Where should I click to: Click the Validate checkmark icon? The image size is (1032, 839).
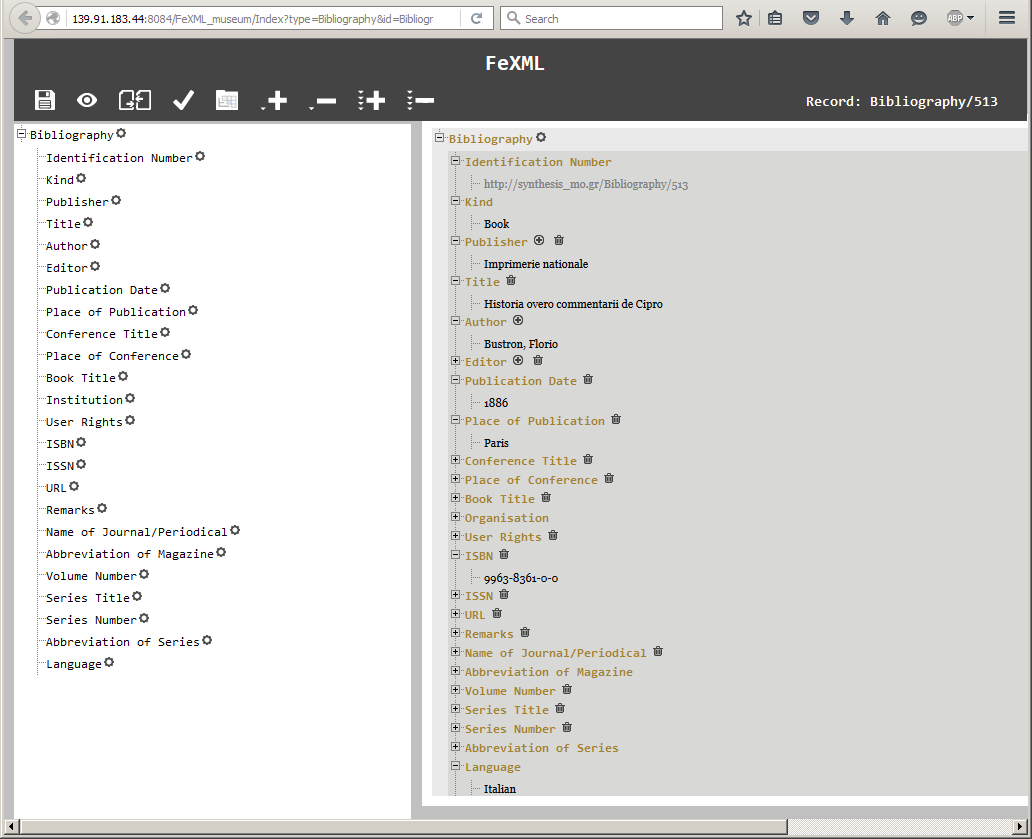pos(183,100)
